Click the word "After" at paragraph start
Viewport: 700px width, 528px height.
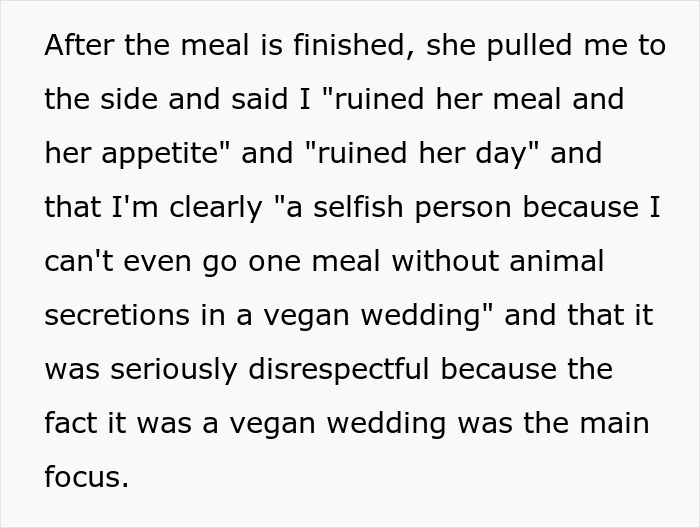point(78,46)
